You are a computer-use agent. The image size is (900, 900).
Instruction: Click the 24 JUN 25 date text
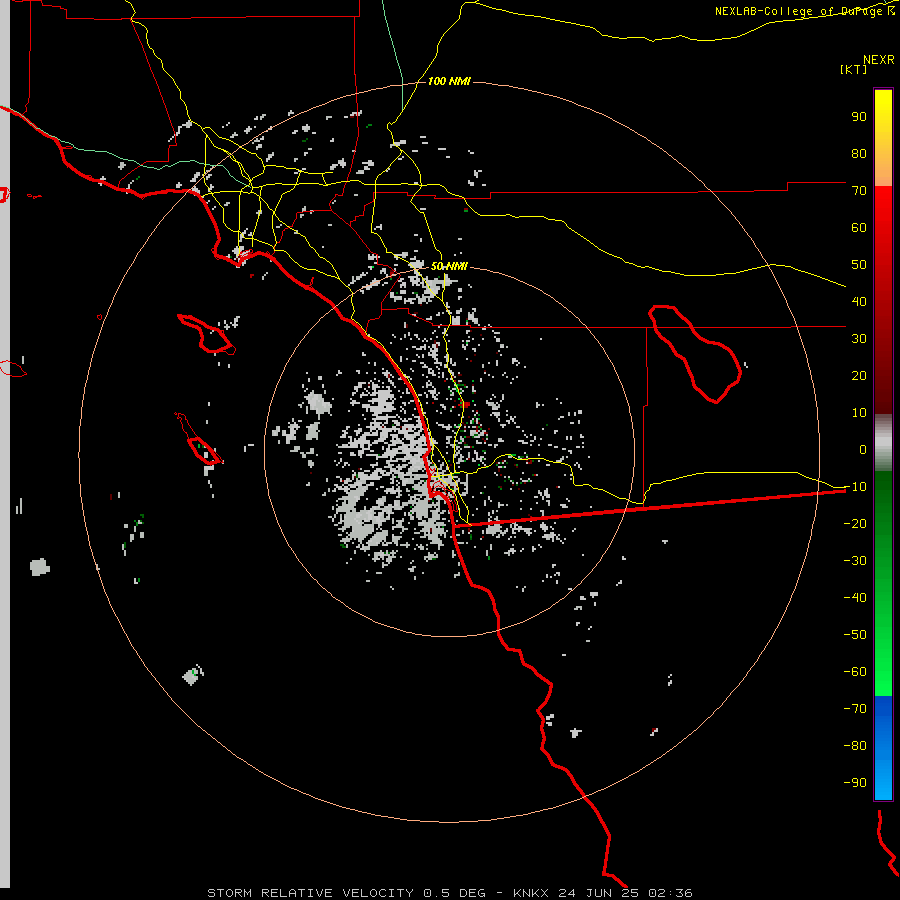pyautogui.click(x=599, y=893)
